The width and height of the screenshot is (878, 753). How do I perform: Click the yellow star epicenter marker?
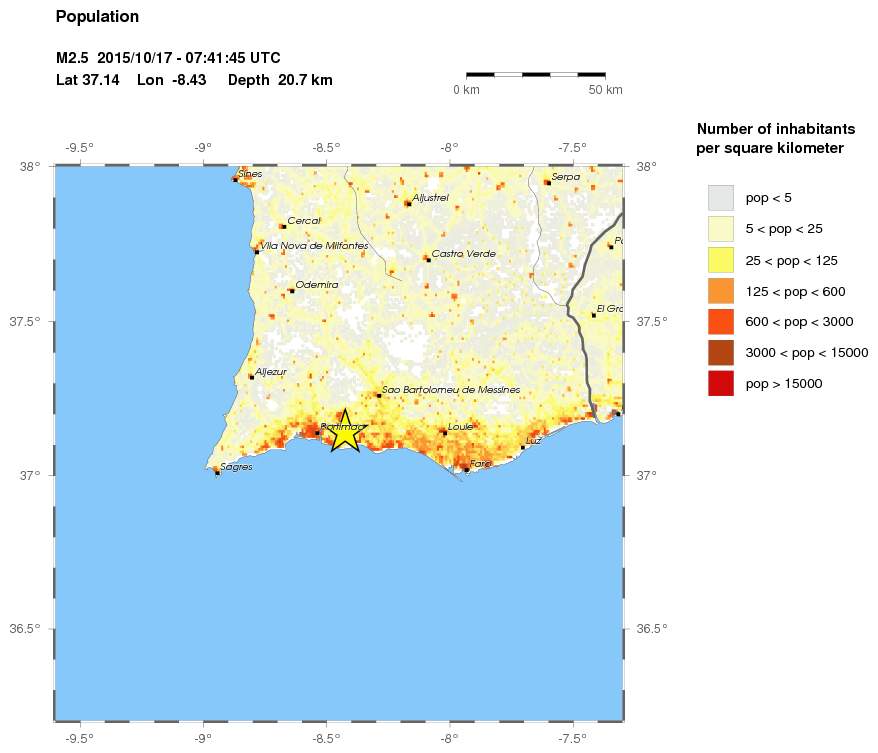coord(345,431)
